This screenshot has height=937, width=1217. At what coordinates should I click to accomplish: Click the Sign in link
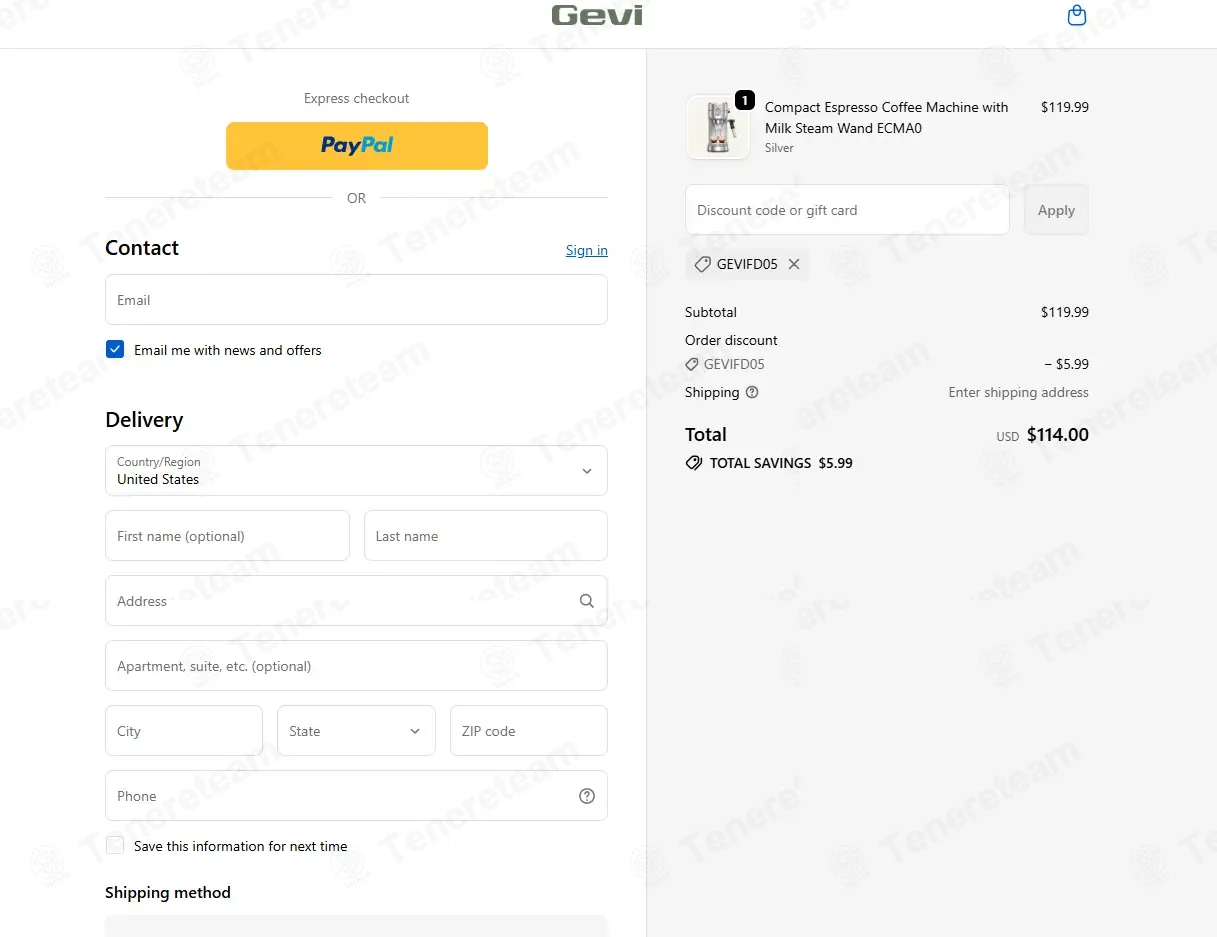tap(587, 250)
